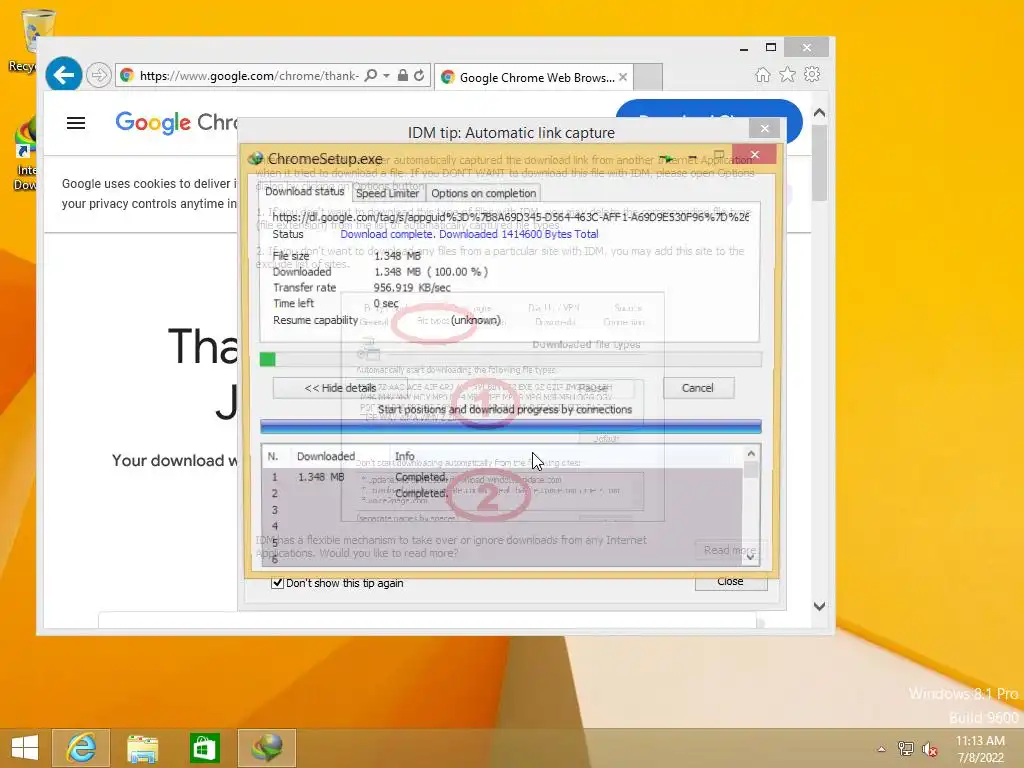Image resolution: width=1024 pixels, height=768 pixels.
Task: Click the refresh icon in address bar
Action: 419,76
